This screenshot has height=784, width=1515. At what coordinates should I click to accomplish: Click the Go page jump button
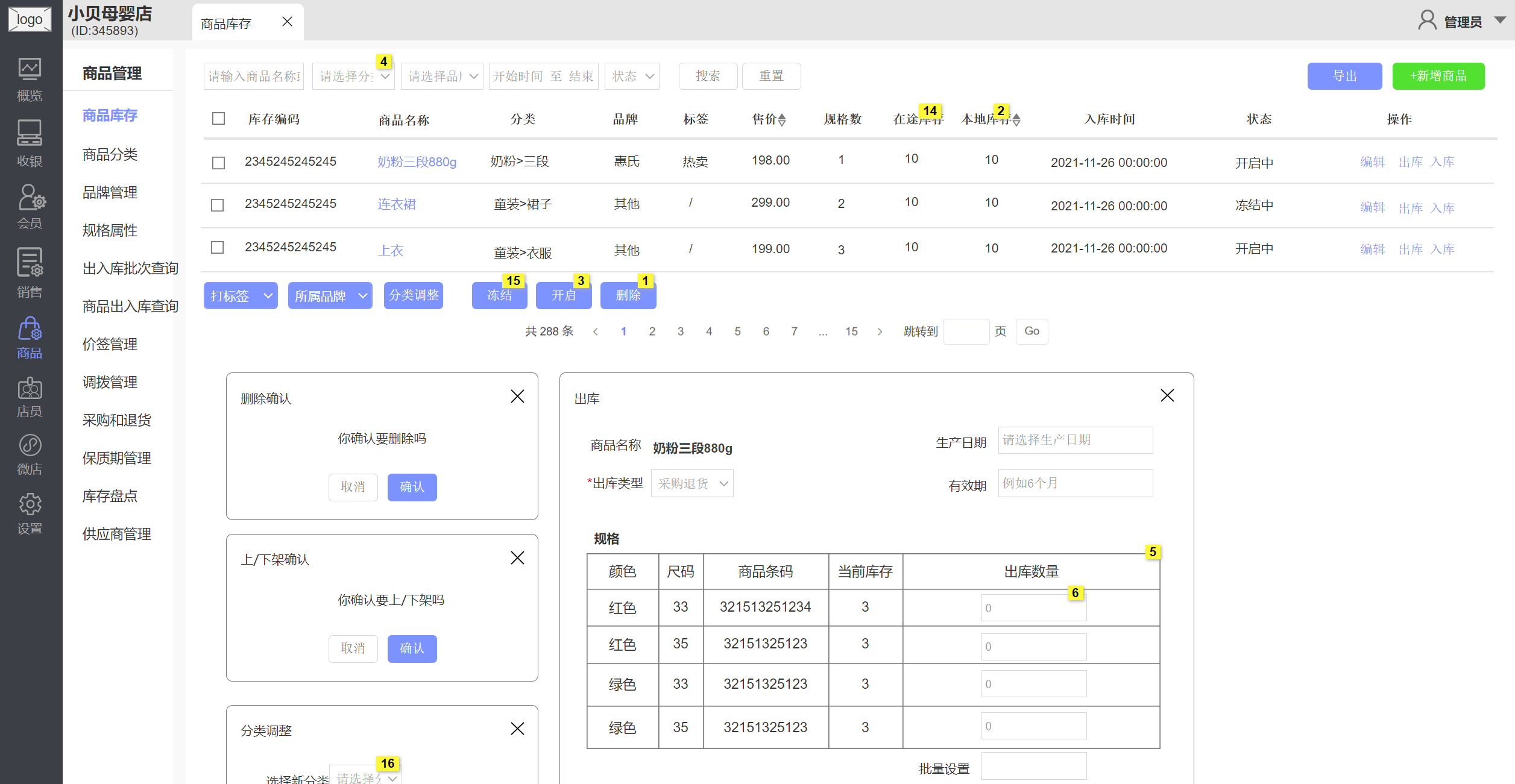click(x=1032, y=331)
